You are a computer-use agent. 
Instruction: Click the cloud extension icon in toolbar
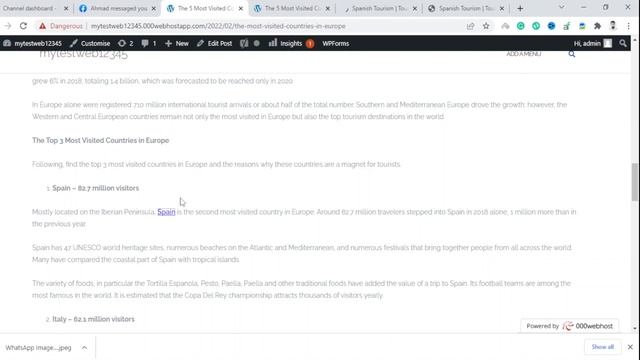(505, 26)
